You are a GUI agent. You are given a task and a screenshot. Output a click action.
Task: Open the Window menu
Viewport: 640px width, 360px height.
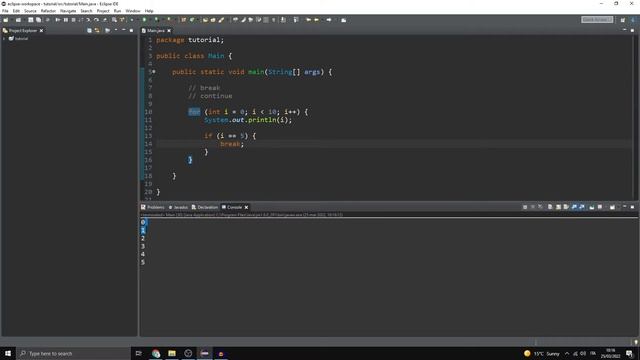tap(133, 11)
